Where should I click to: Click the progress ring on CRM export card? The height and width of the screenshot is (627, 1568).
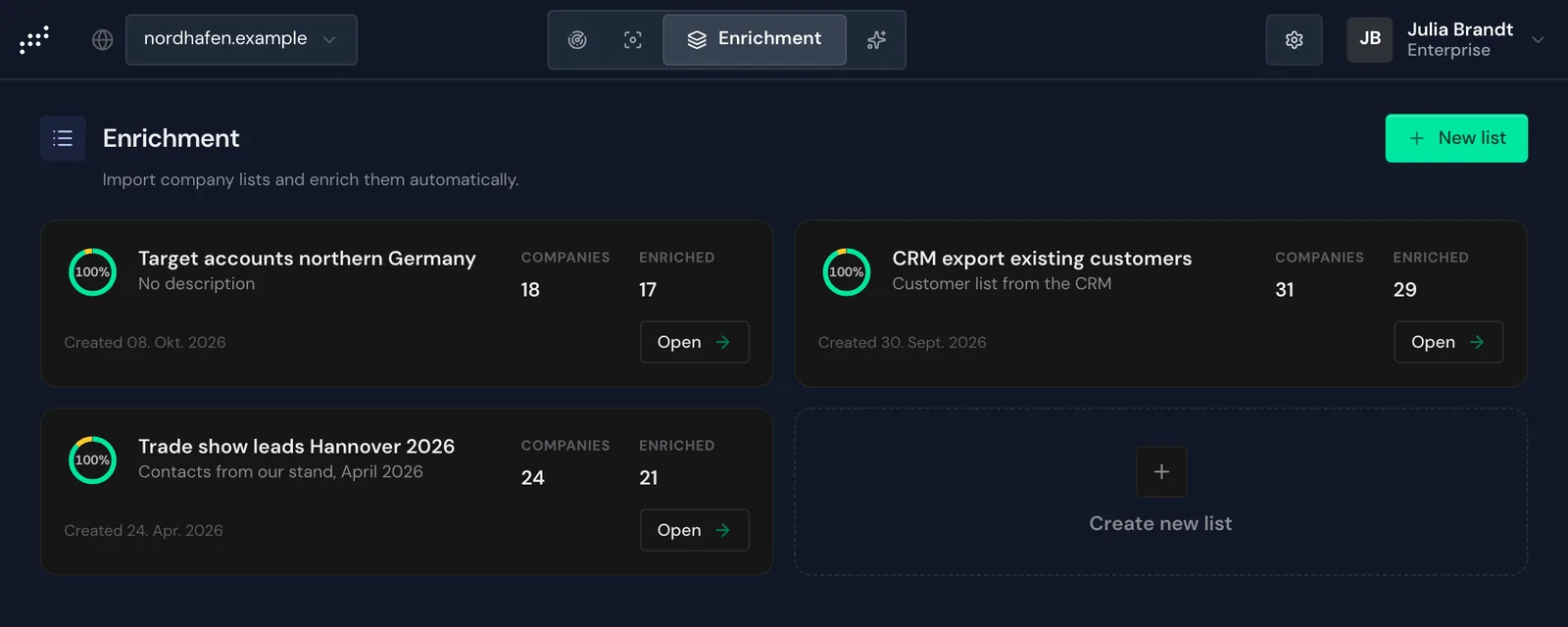(847, 271)
